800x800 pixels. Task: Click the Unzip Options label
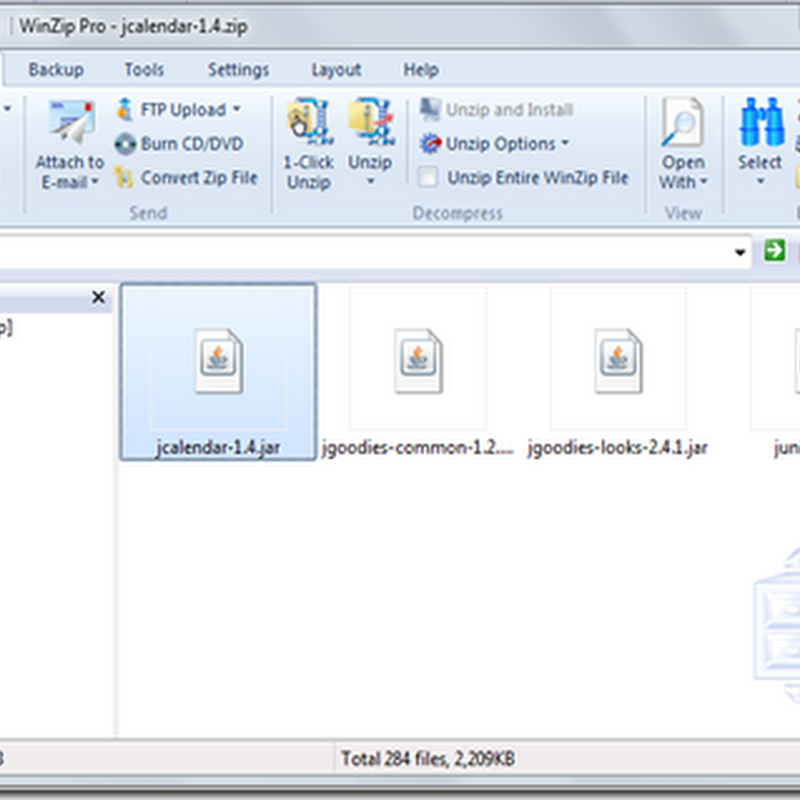501,144
